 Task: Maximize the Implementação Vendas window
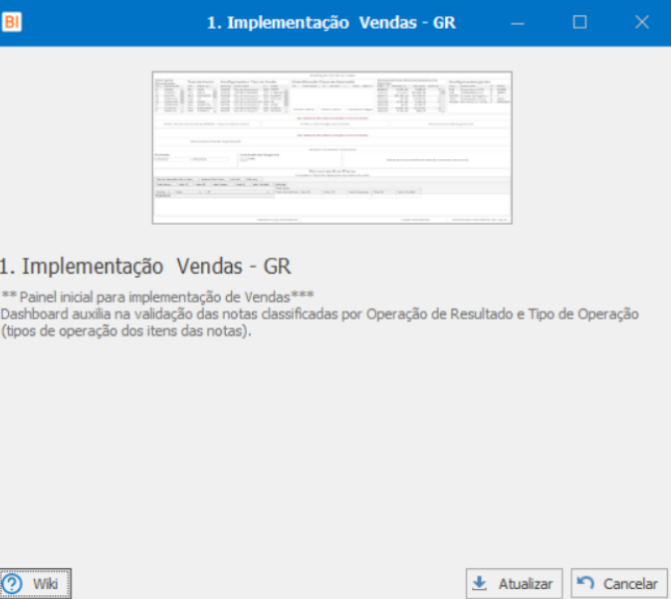579,22
